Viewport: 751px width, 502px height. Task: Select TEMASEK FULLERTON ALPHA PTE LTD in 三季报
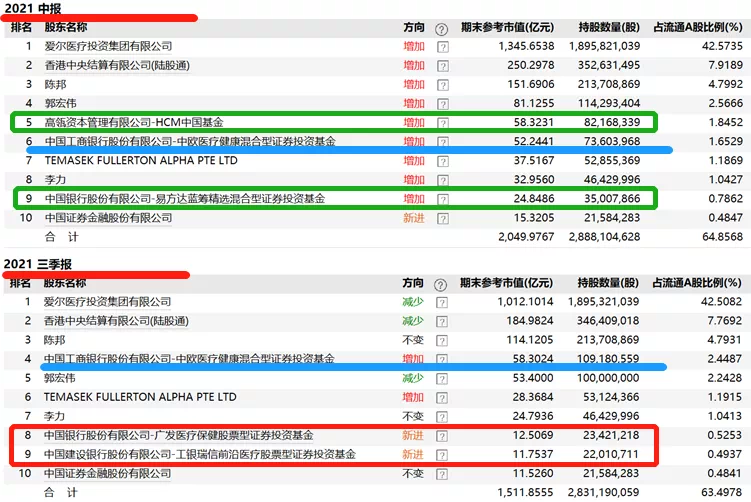(140, 398)
